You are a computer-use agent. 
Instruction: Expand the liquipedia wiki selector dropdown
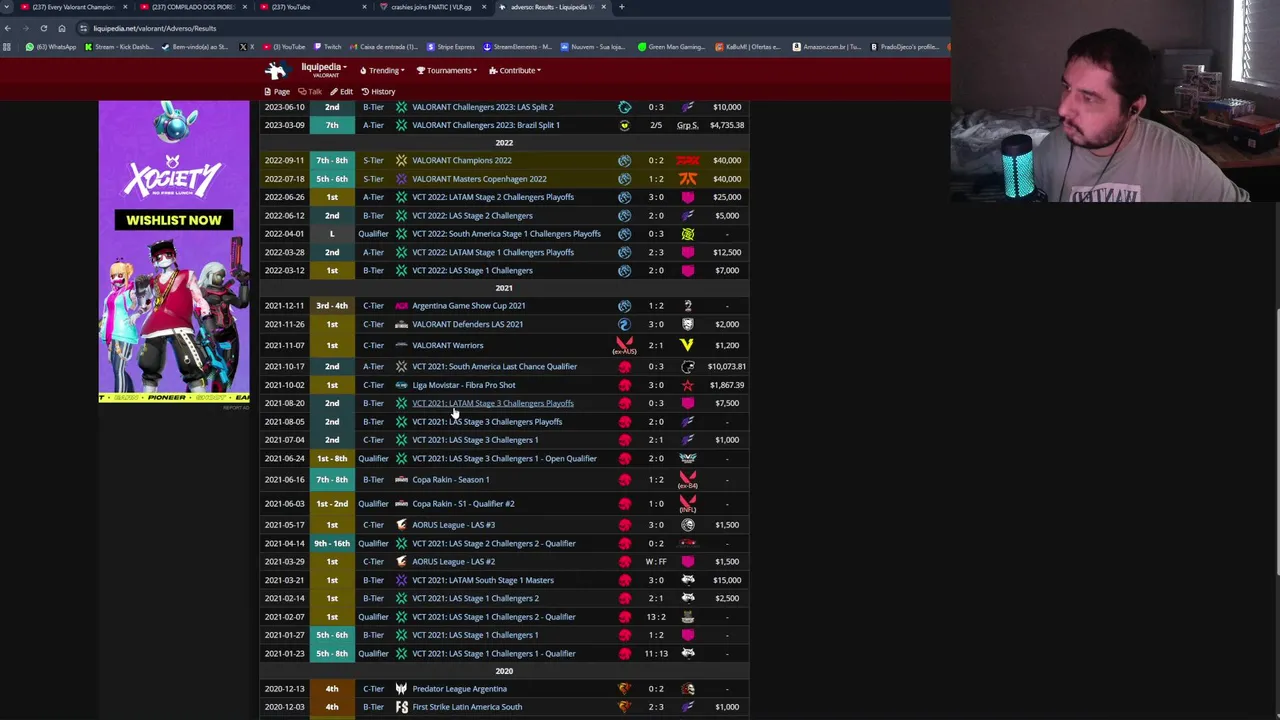coord(324,70)
